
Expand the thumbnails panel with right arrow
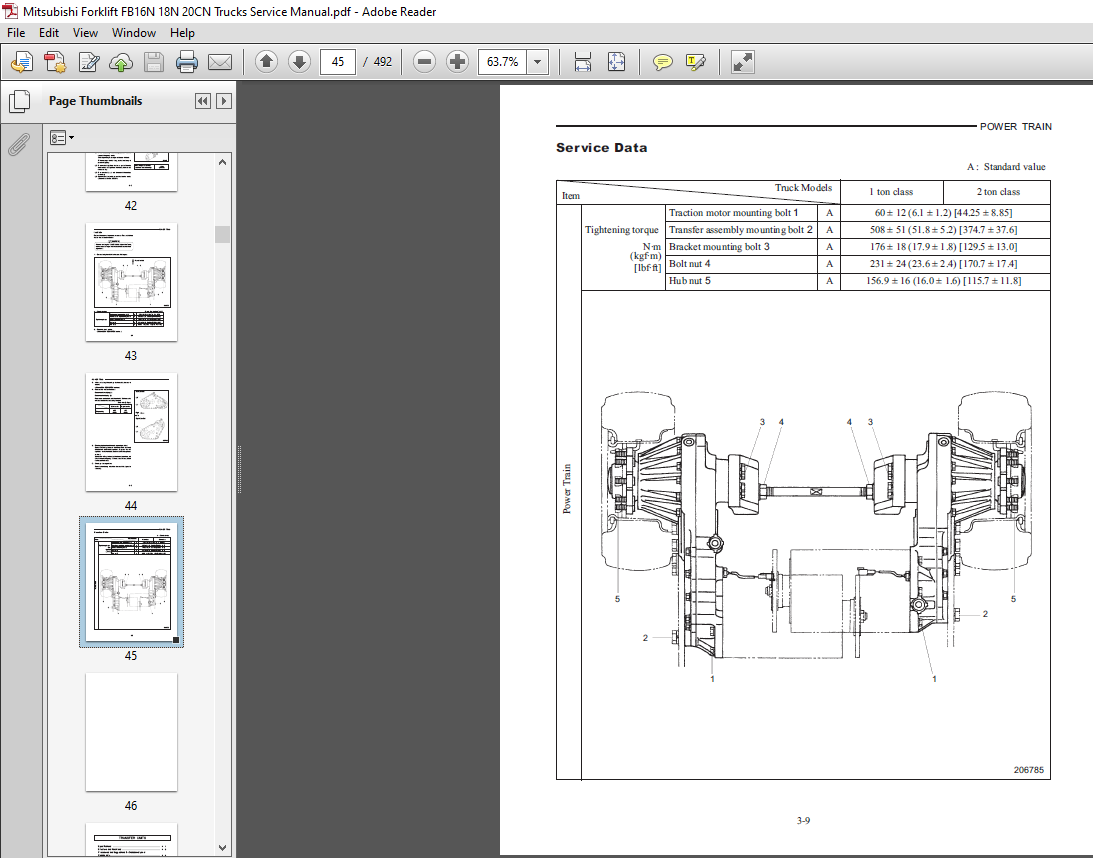tap(224, 101)
